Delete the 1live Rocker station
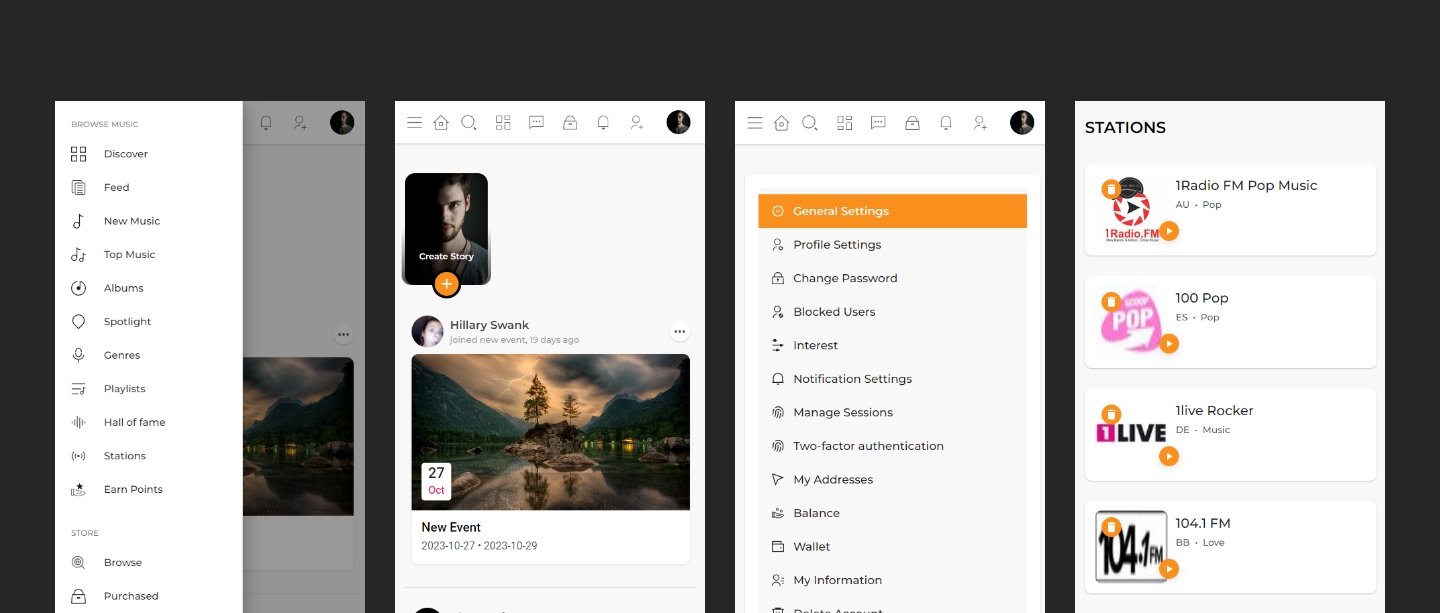 coord(1110,414)
